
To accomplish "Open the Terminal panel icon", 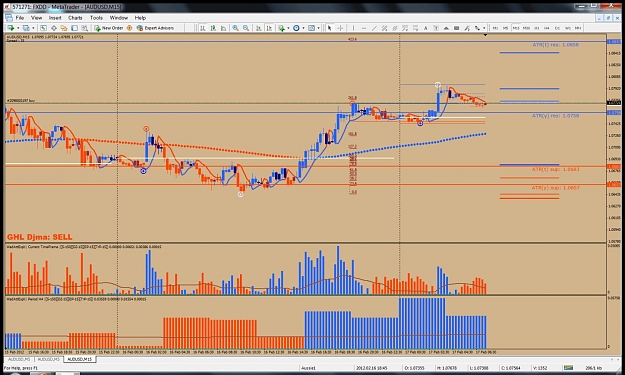I will tap(75, 28).
